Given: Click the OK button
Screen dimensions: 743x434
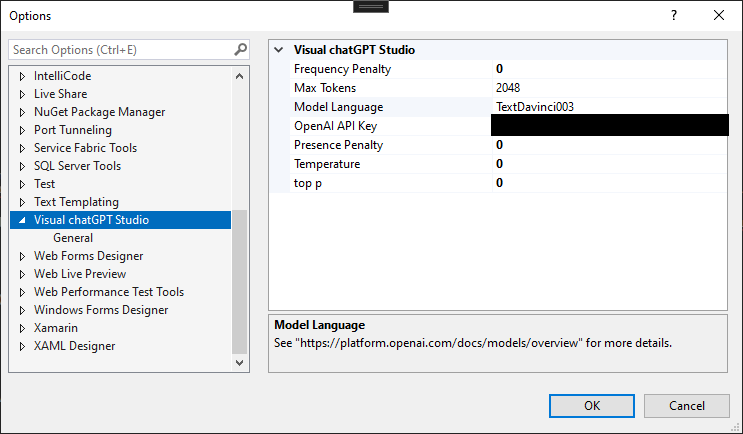Looking at the screenshot, I should click(x=592, y=406).
